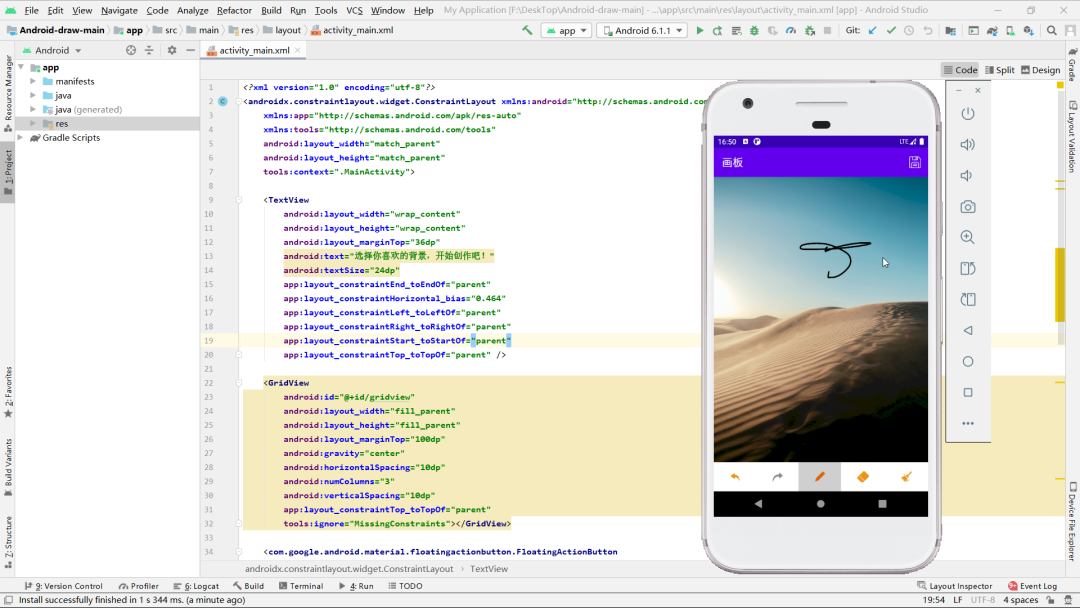Take emulator screenshot with camera icon
The image size is (1080, 608).
tap(968, 207)
